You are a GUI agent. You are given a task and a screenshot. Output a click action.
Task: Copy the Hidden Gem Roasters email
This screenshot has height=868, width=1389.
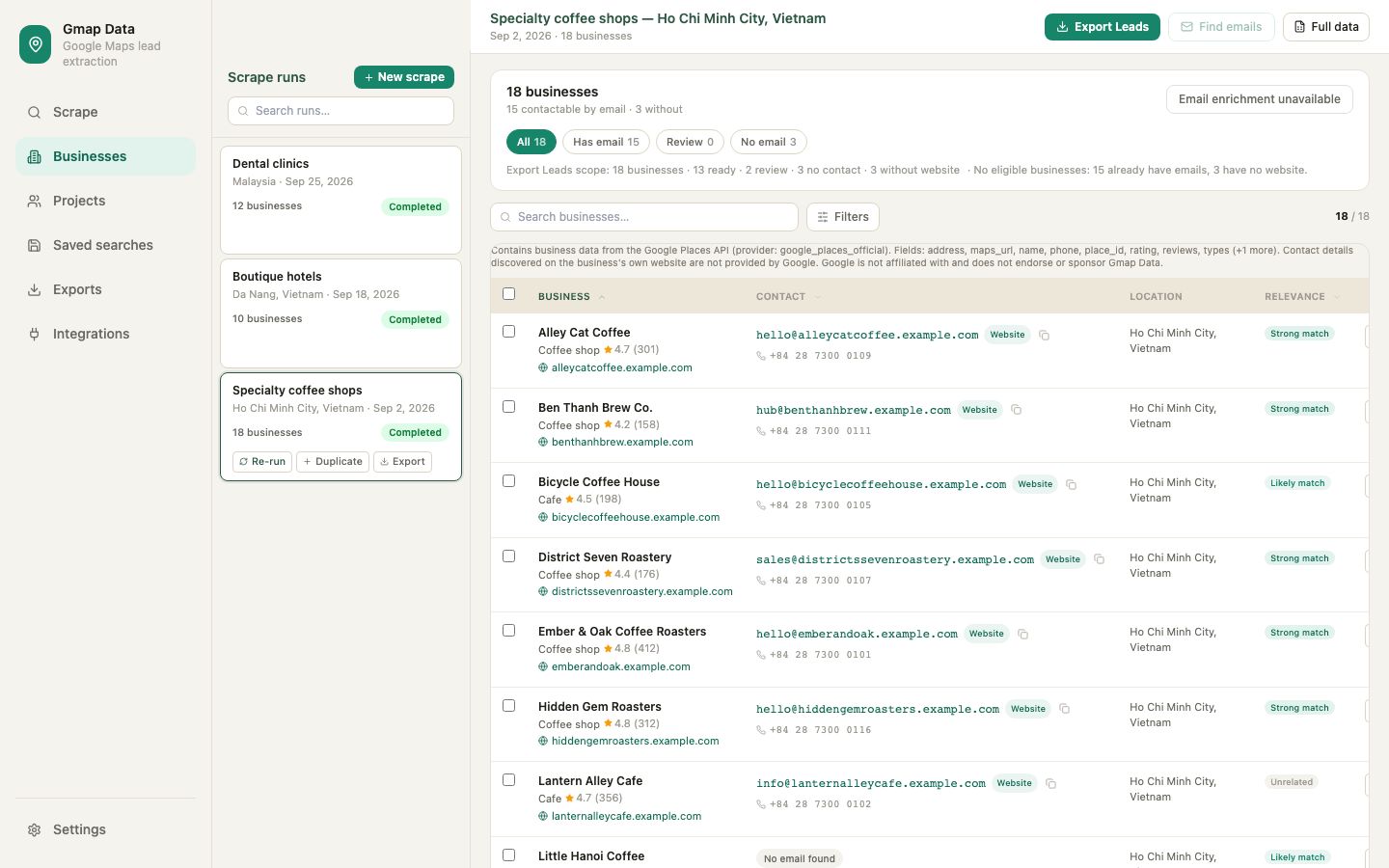(1064, 709)
